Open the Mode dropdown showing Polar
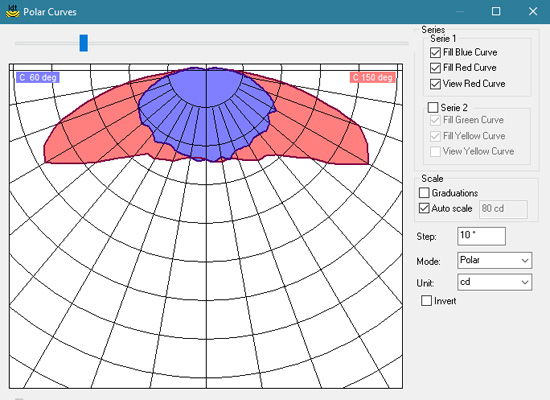The height and width of the screenshot is (400, 550). (x=495, y=260)
